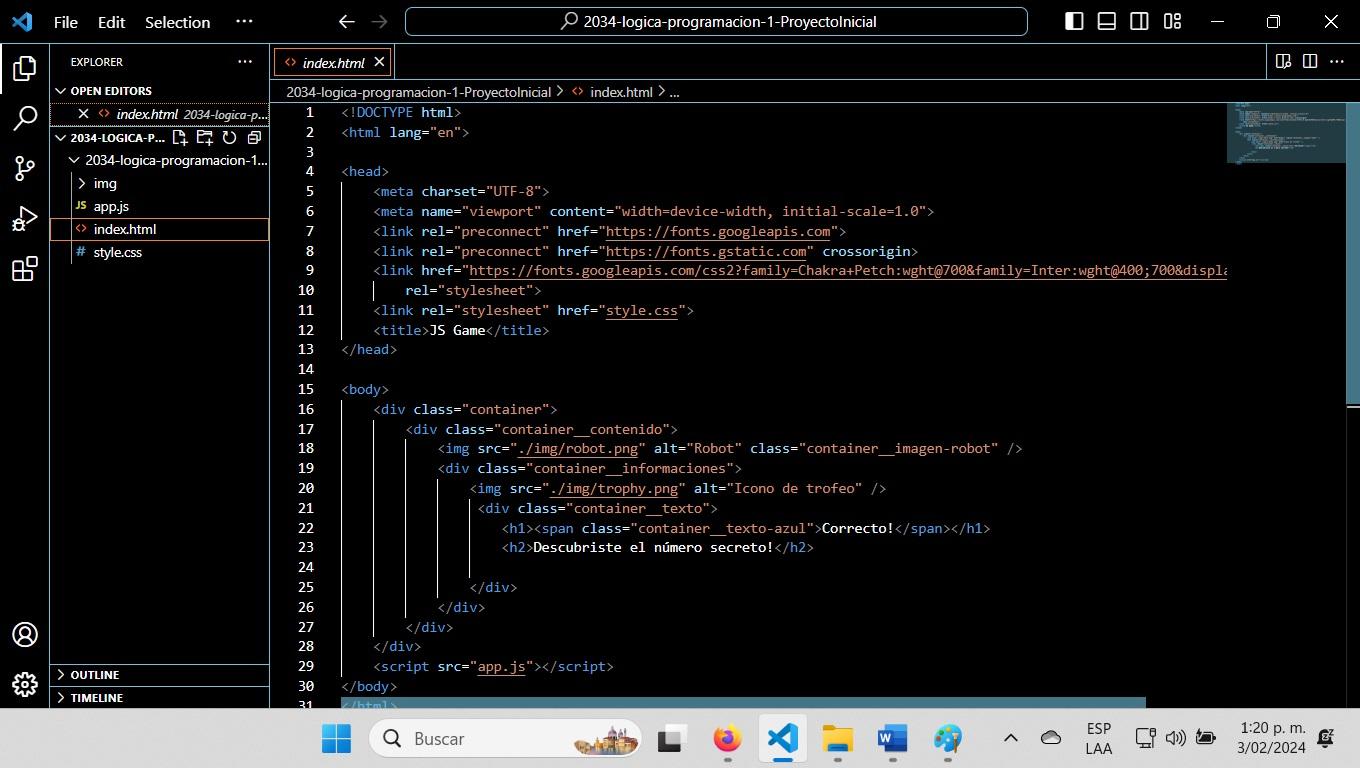Screen dimensions: 1360x768
Task: Show hidden taskbar tray icons chevron
Action: pos(1010,739)
